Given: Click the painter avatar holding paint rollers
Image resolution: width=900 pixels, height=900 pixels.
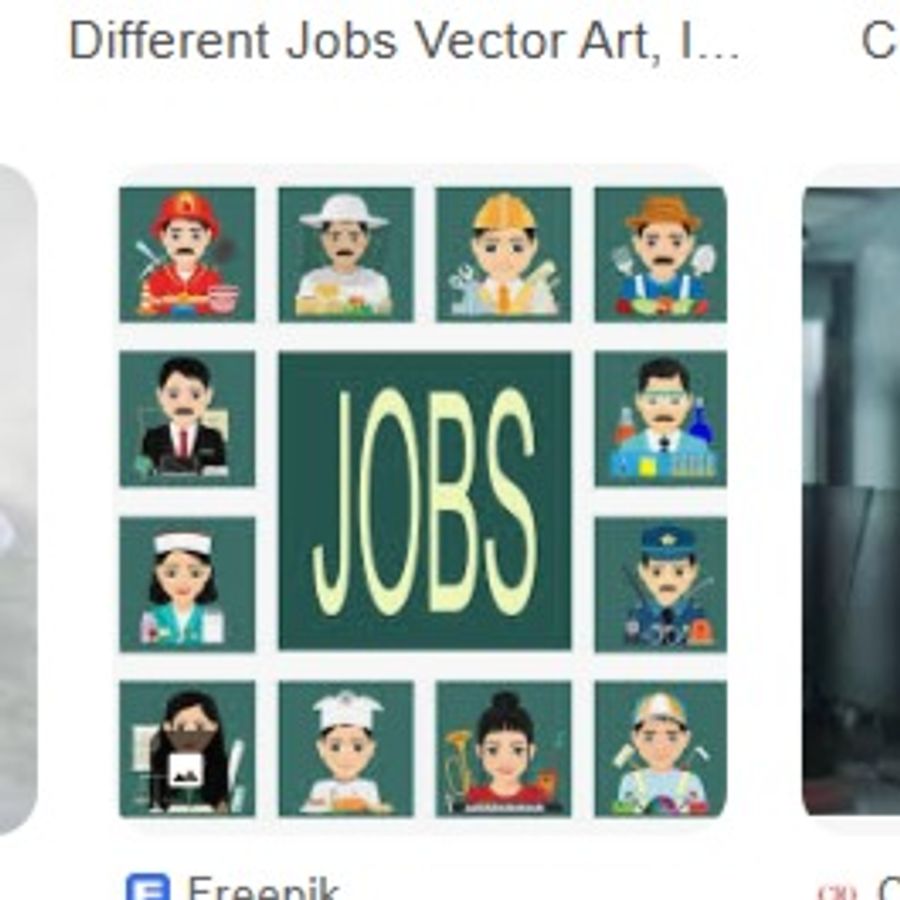Looking at the screenshot, I should (x=661, y=748).
